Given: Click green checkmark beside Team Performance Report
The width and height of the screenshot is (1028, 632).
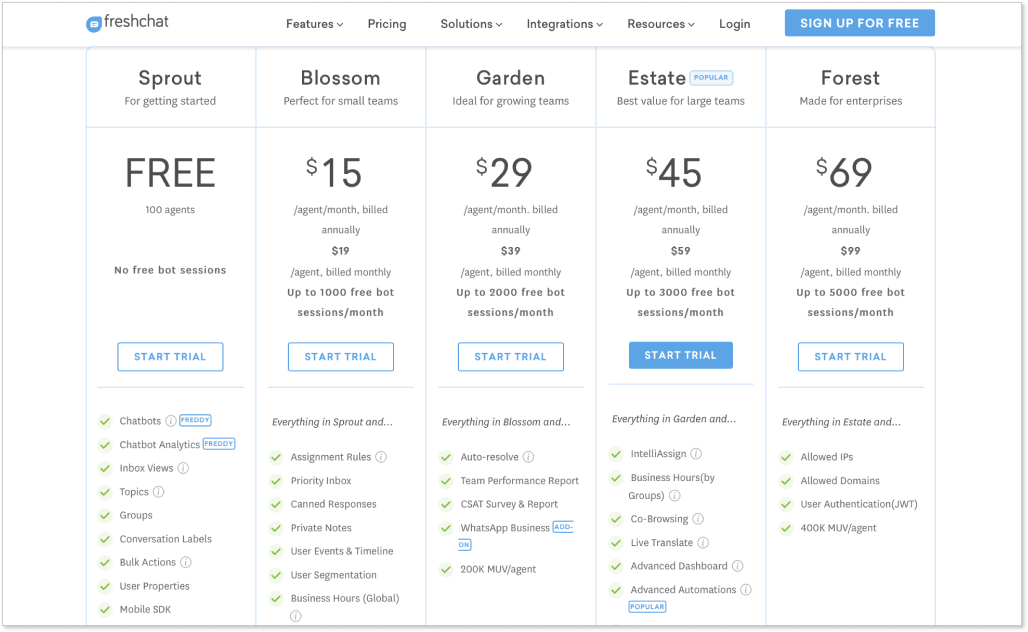Looking at the screenshot, I should coord(446,481).
